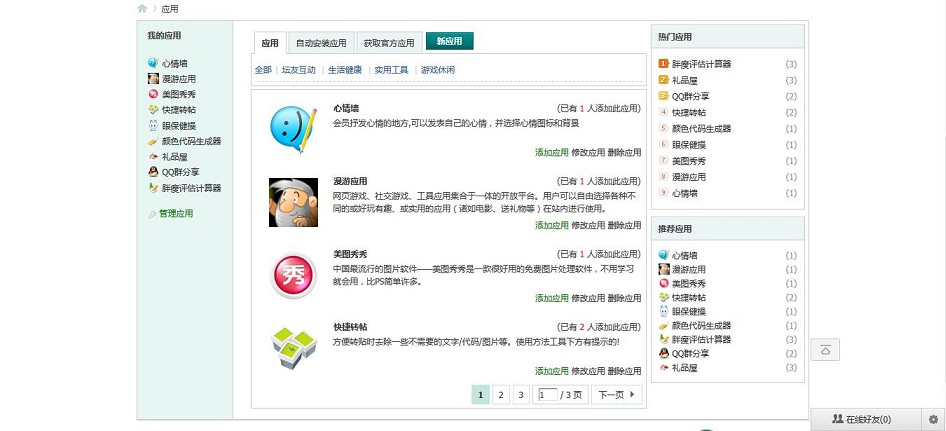Click 删除应用 for 快捷转帖

tap(624, 371)
